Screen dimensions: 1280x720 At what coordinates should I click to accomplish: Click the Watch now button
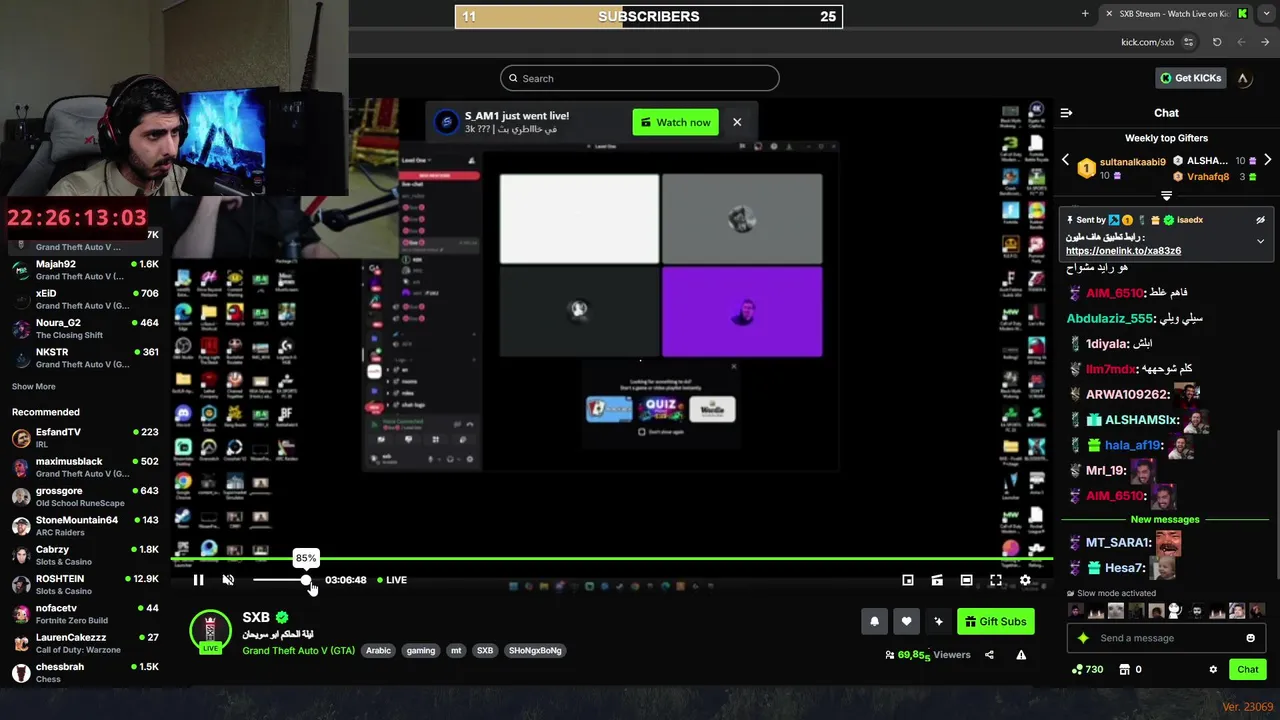[675, 122]
